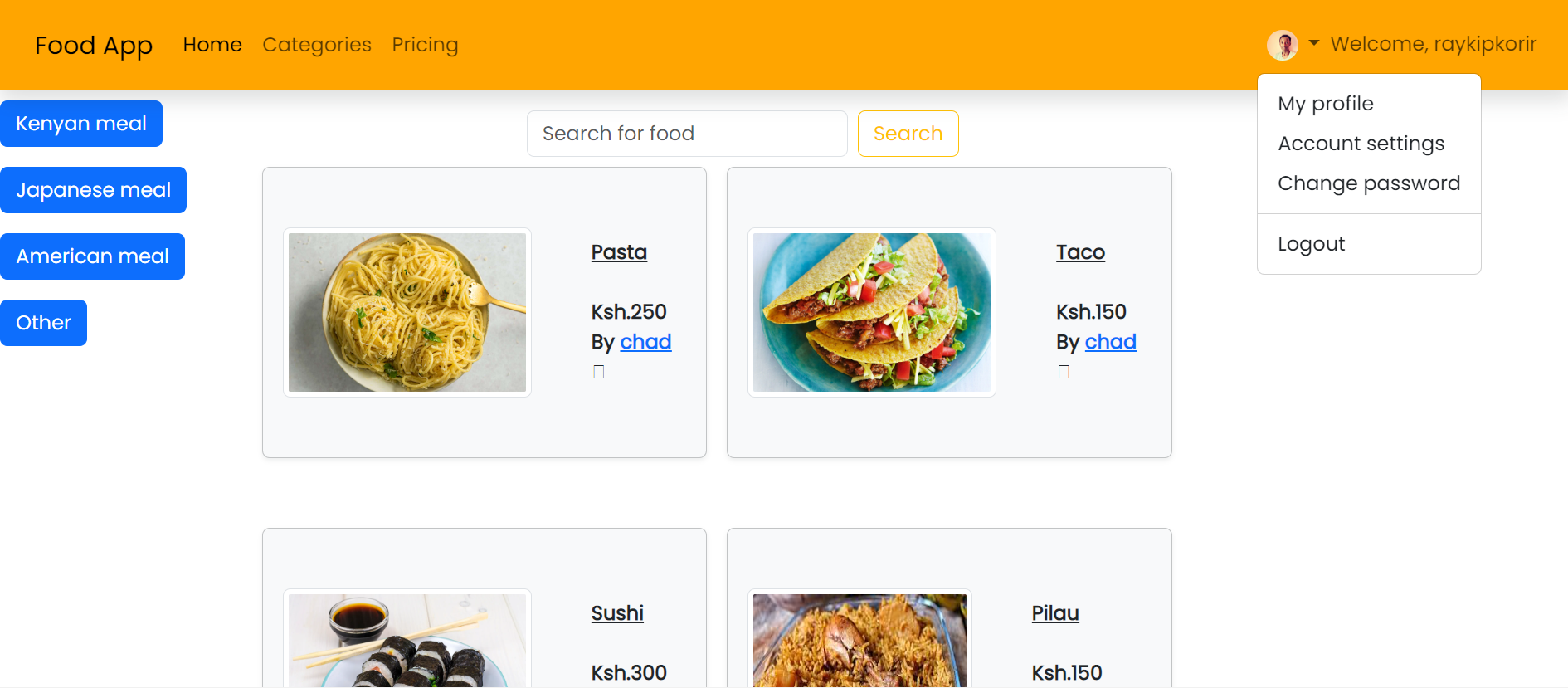Open the Pasta details link
The width and height of the screenshot is (1568, 688).
tap(618, 251)
